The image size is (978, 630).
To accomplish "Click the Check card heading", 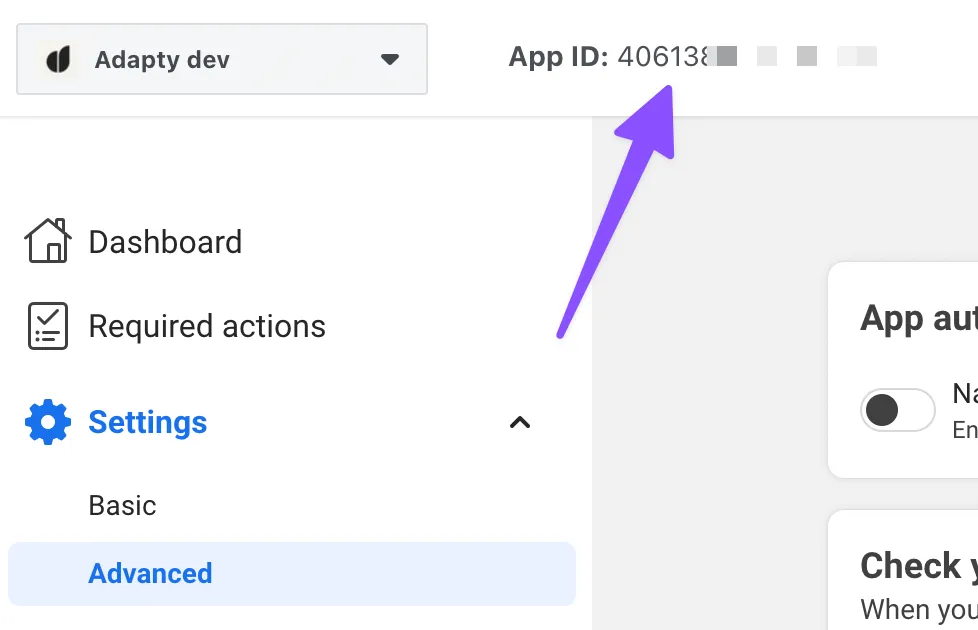I will click(x=917, y=566).
